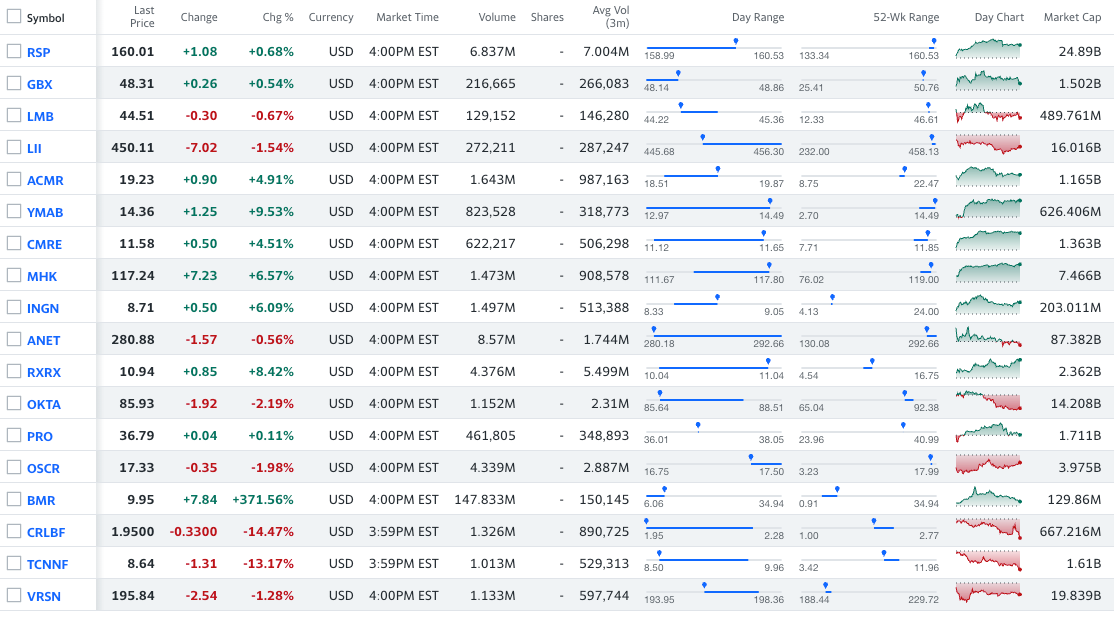Sort by the Chg % column header
This screenshot has width=1114, height=619.
pyautogui.click(x=278, y=17)
